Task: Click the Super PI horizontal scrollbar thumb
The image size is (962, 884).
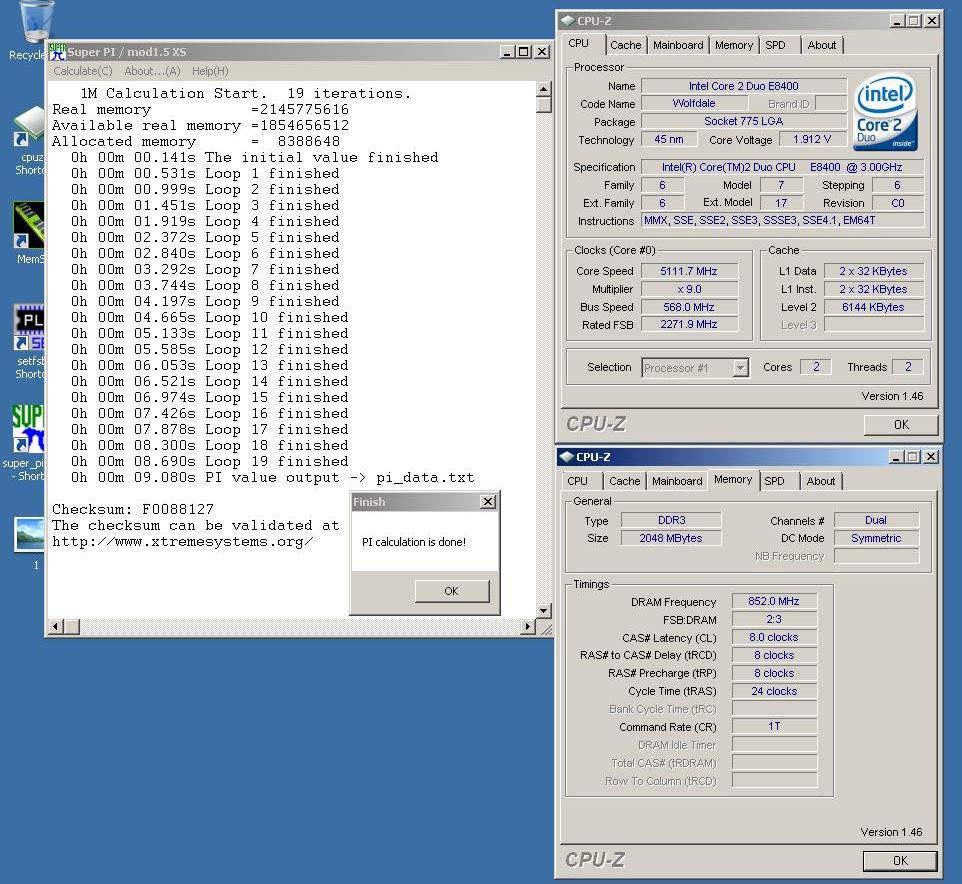Action: pyautogui.click(x=71, y=626)
